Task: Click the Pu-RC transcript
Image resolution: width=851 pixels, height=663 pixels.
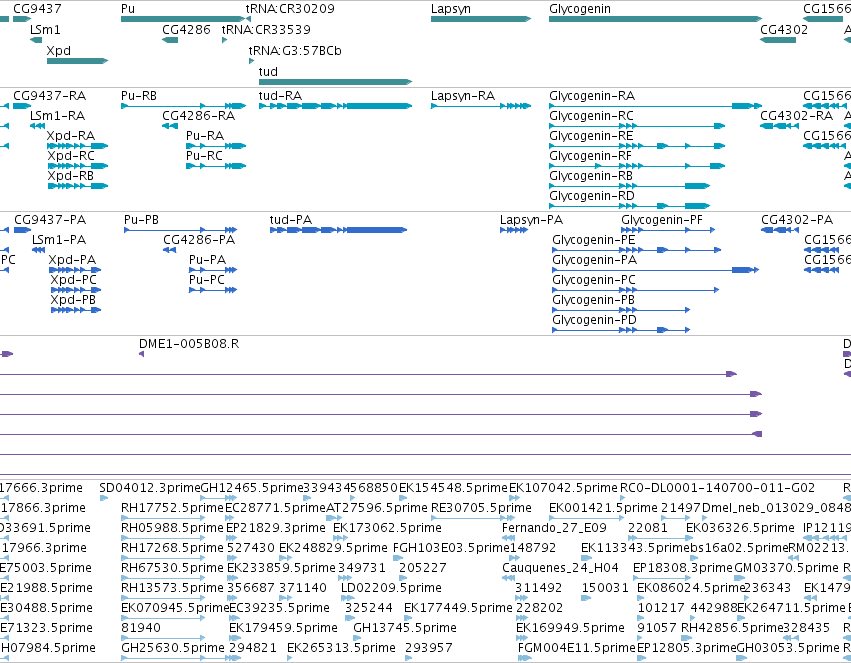Action: (x=216, y=166)
